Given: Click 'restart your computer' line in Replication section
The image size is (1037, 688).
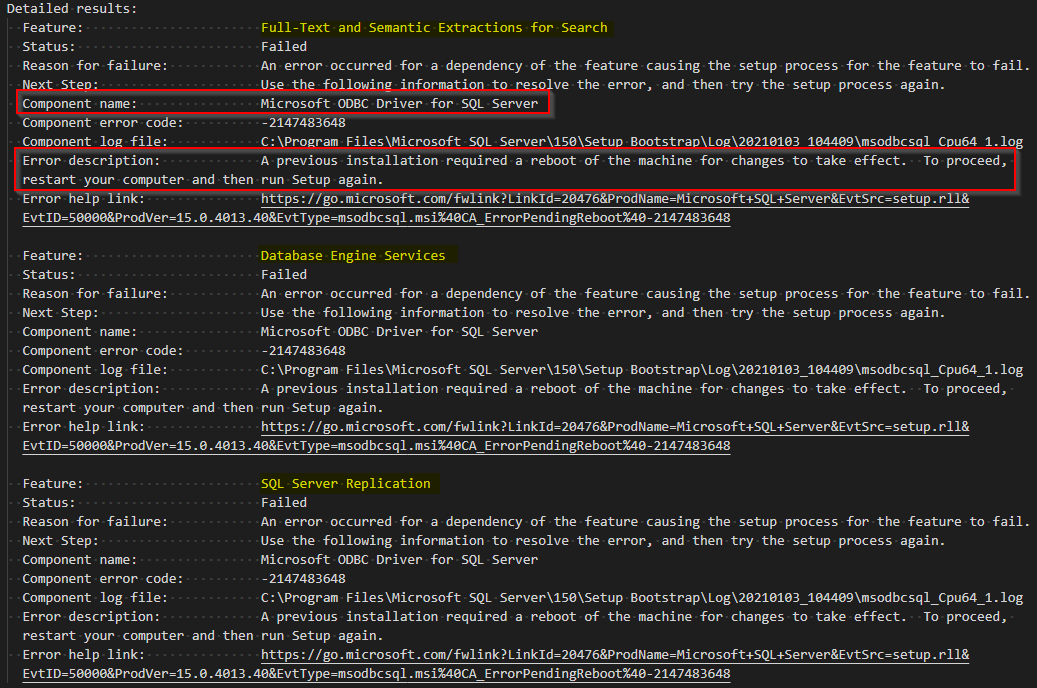Looking at the screenshot, I should 202,636.
